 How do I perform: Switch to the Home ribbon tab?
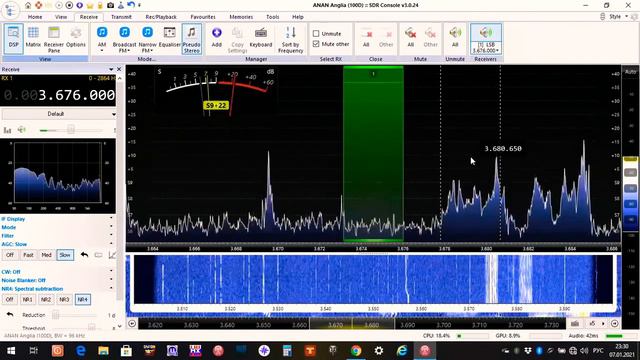(x=35, y=17)
